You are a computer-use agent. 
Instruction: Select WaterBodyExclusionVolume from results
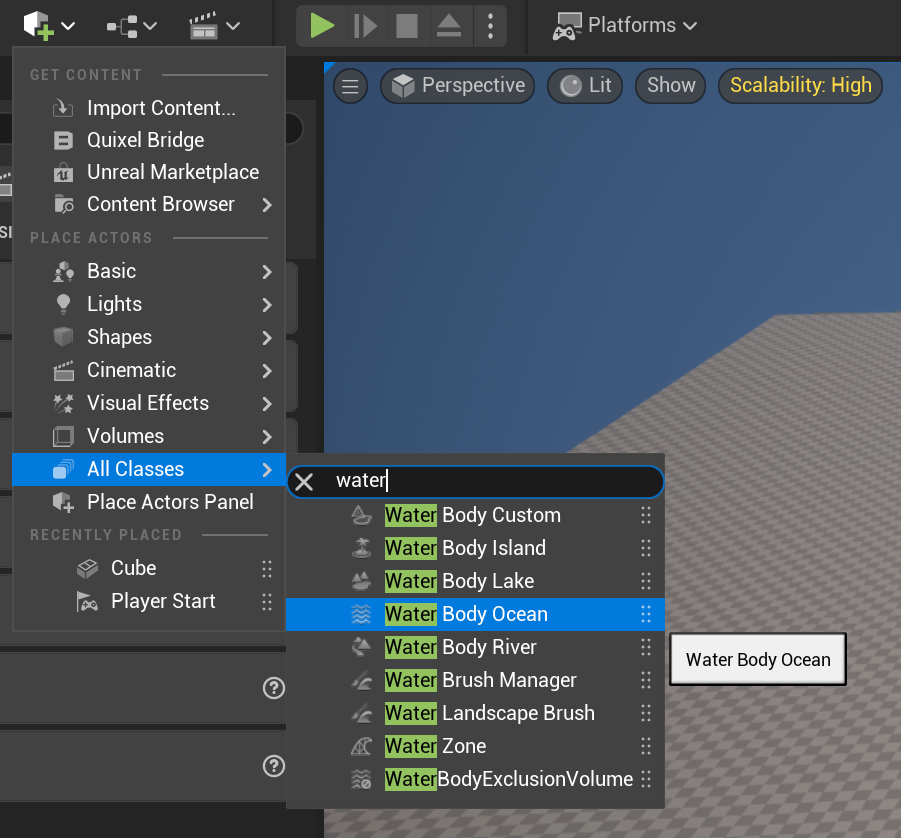tap(475, 779)
